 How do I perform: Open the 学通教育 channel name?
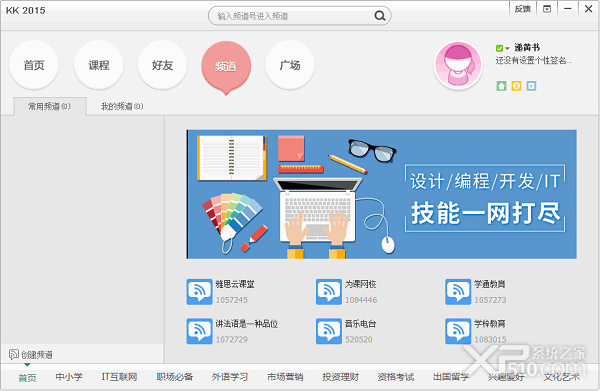pyautogui.click(x=489, y=284)
